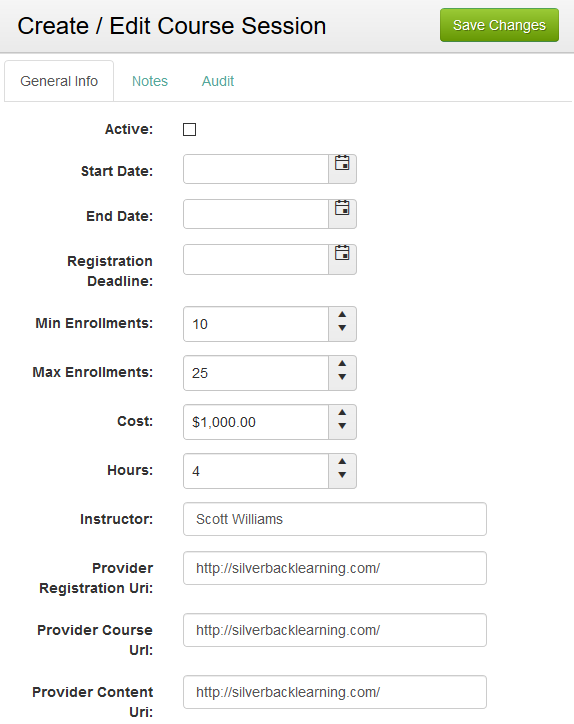Screen dimensions: 574x724
Task: Increase Max Enrollments with up arrow
Action: [x=342, y=364]
